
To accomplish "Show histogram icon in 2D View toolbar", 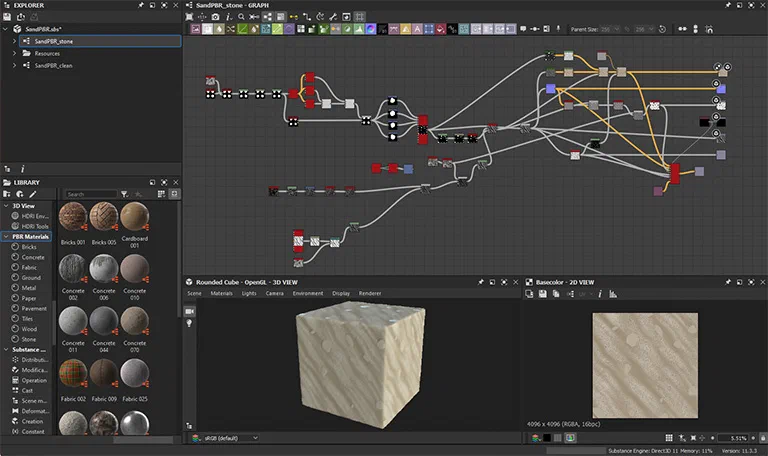I will tap(613, 294).
